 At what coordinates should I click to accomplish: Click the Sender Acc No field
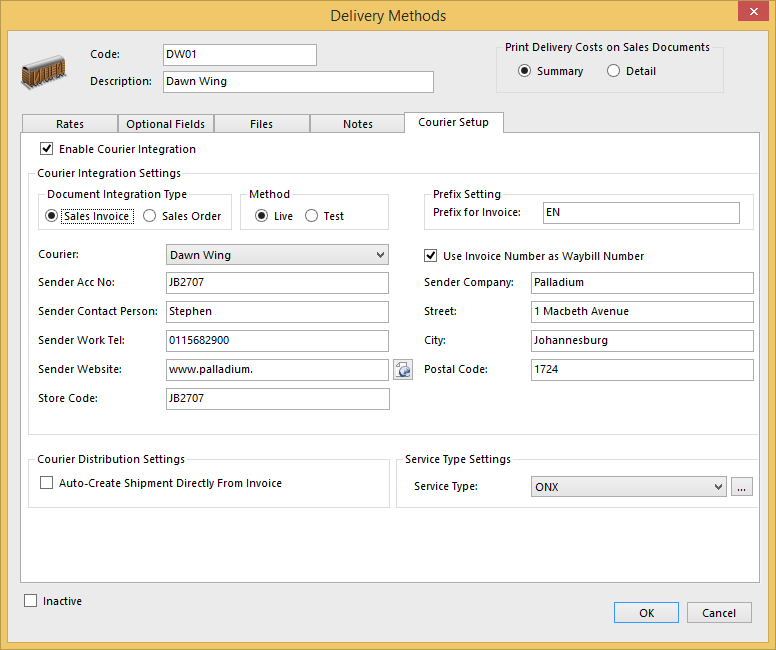(x=277, y=283)
